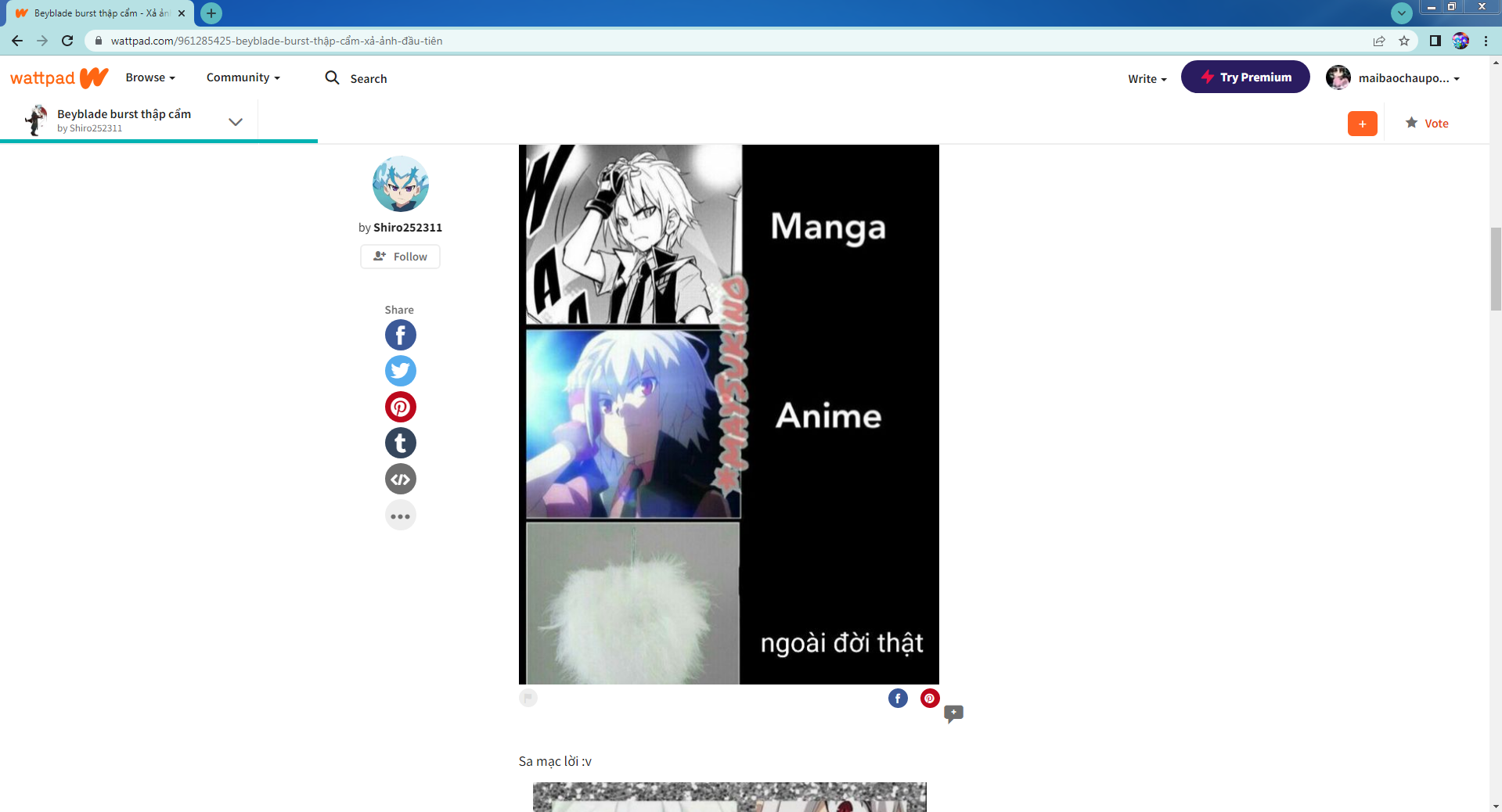Open the Write menu
The image size is (1502, 812).
[x=1147, y=79]
